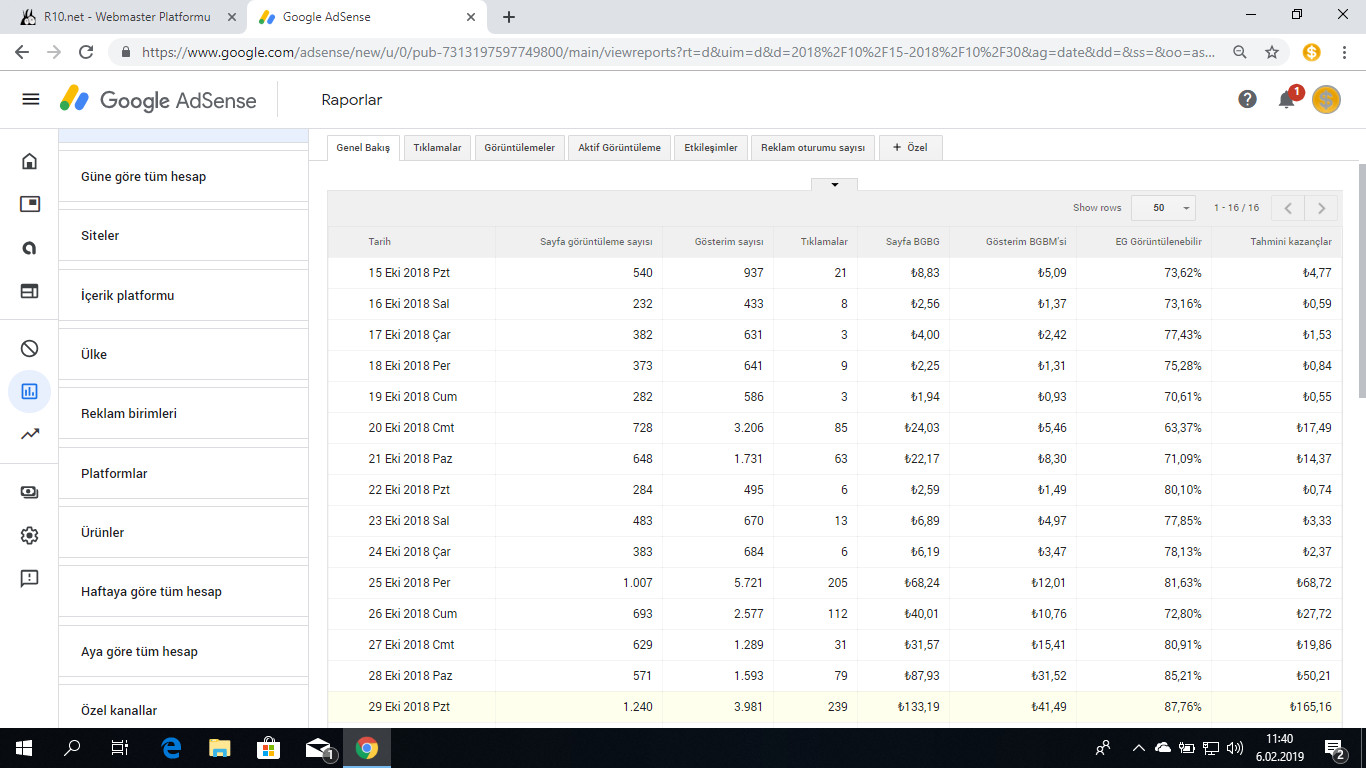Open the Ülke report
Viewport: 1366px width, 768px height.
(183, 355)
